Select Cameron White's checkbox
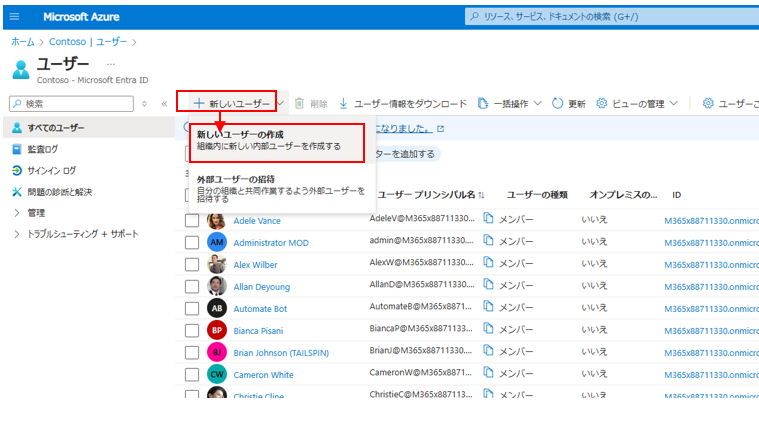The width and height of the screenshot is (759, 427). (192, 375)
